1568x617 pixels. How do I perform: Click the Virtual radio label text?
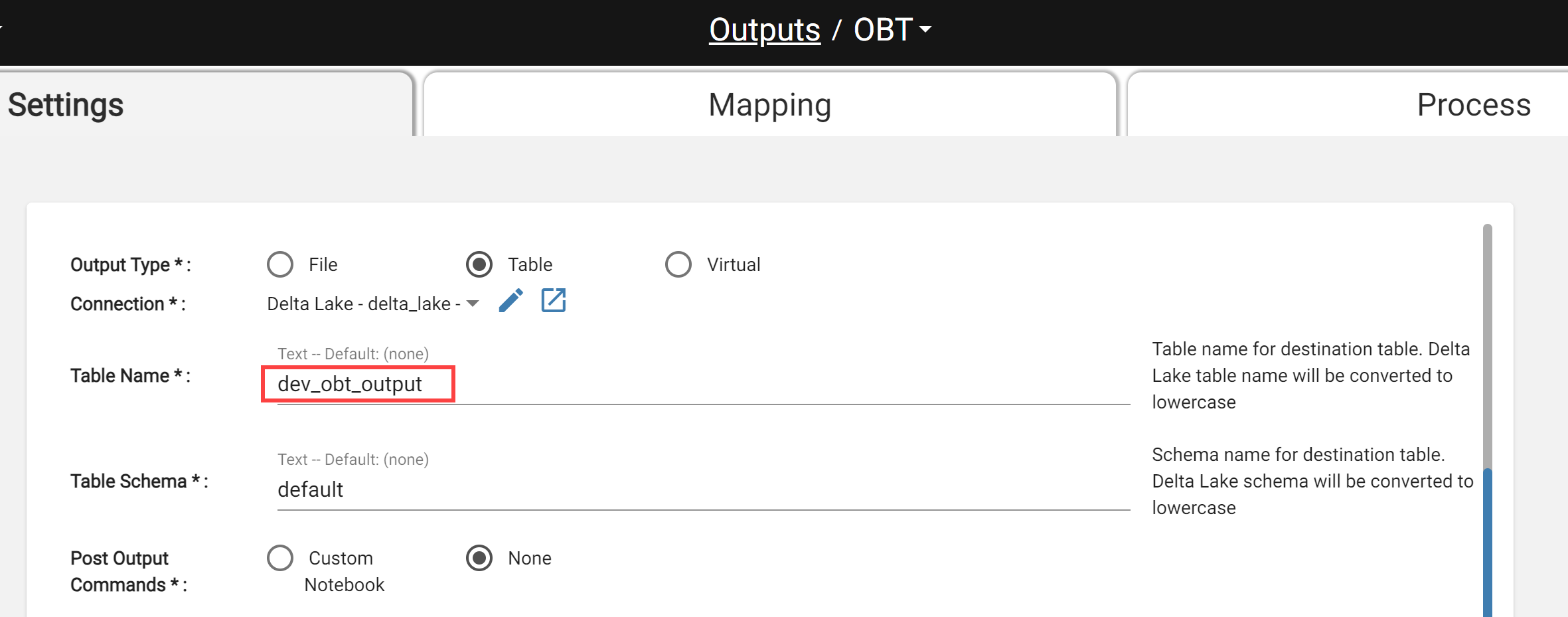point(734,264)
